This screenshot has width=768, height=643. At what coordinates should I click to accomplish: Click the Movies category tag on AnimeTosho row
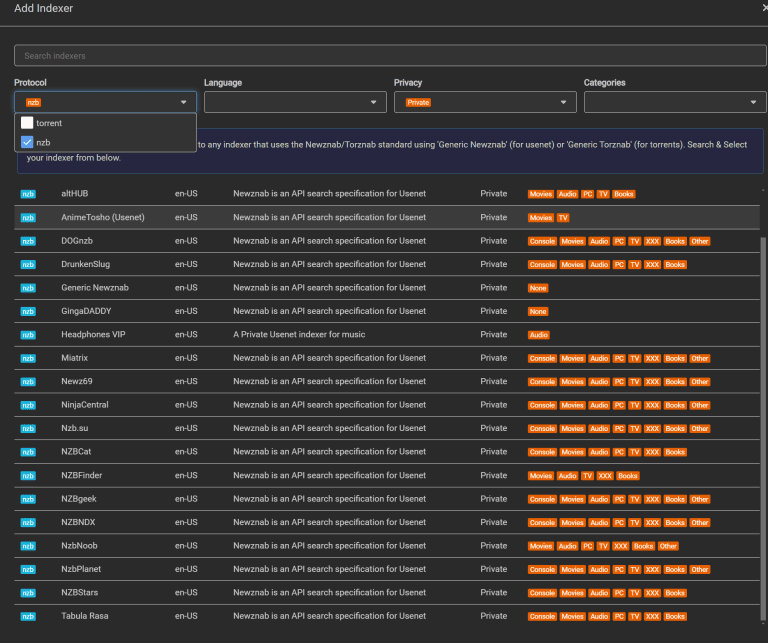click(x=540, y=217)
